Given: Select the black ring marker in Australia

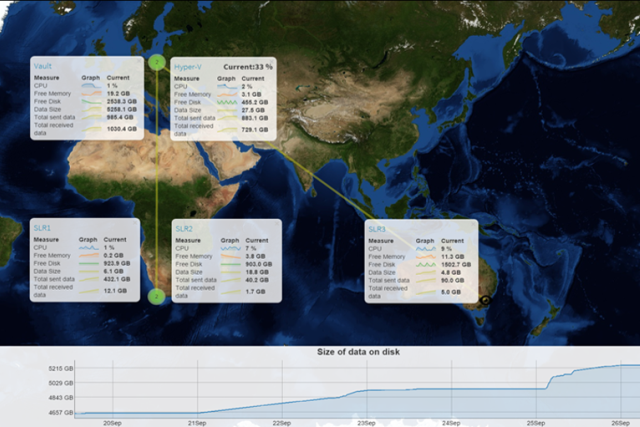Looking at the screenshot, I should (486, 300).
